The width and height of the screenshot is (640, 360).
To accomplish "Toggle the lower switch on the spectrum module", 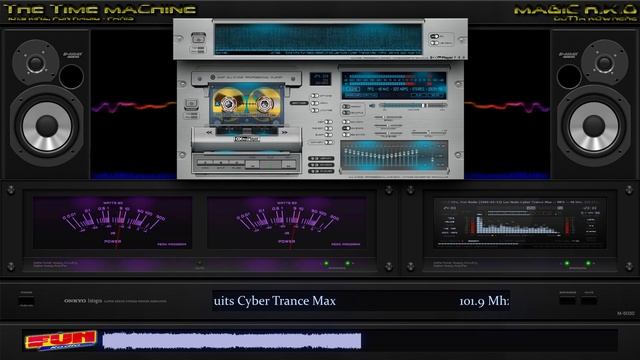I will (x=434, y=42).
